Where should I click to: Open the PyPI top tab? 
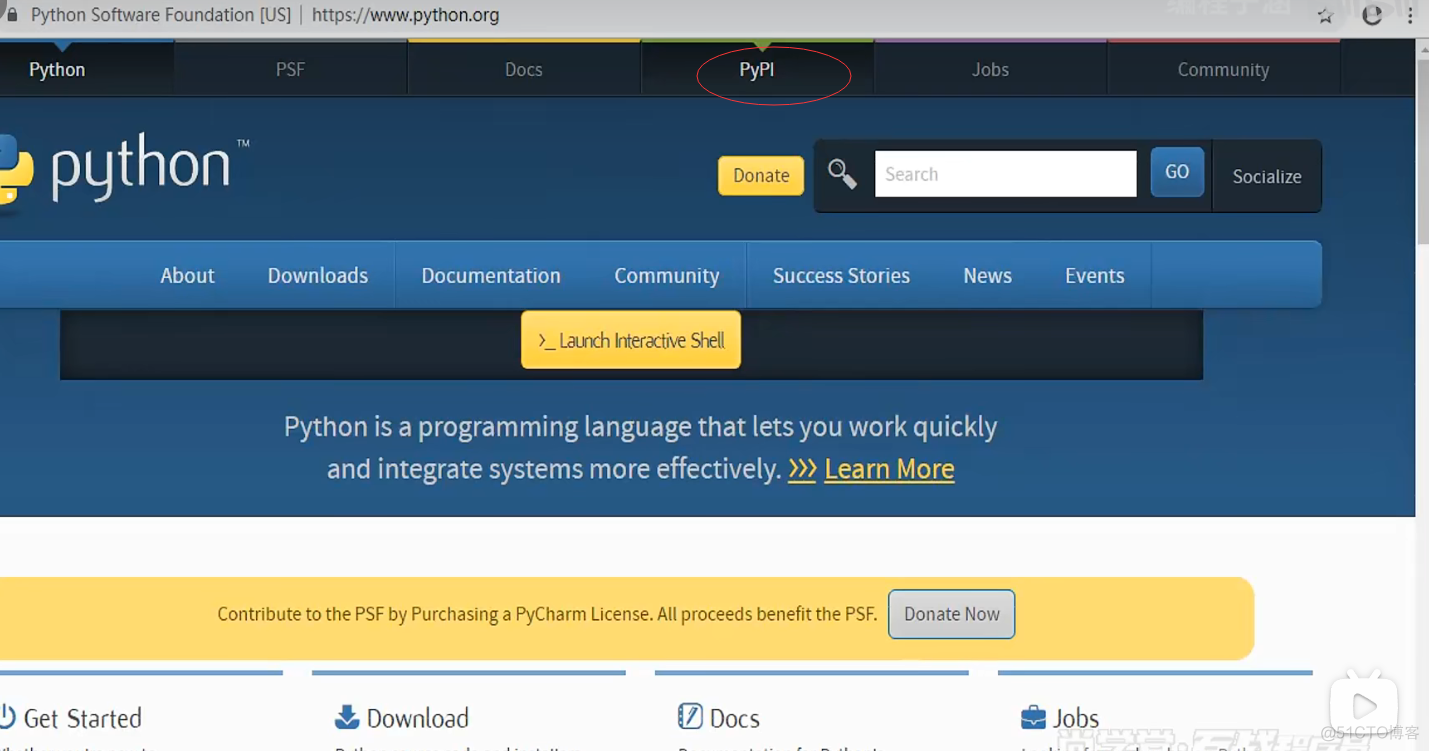pos(757,70)
